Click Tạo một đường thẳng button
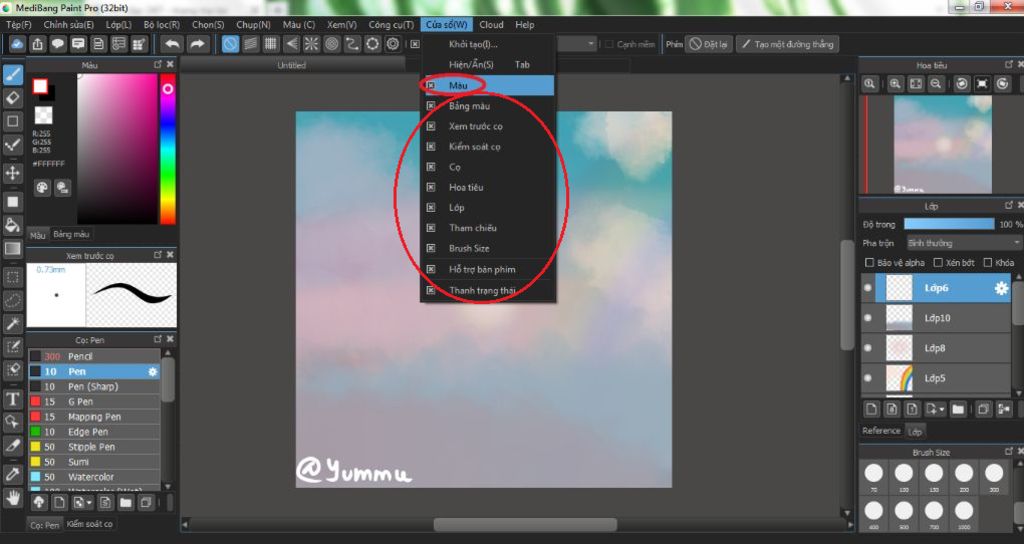The image size is (1024, 544). pos(787,44)
